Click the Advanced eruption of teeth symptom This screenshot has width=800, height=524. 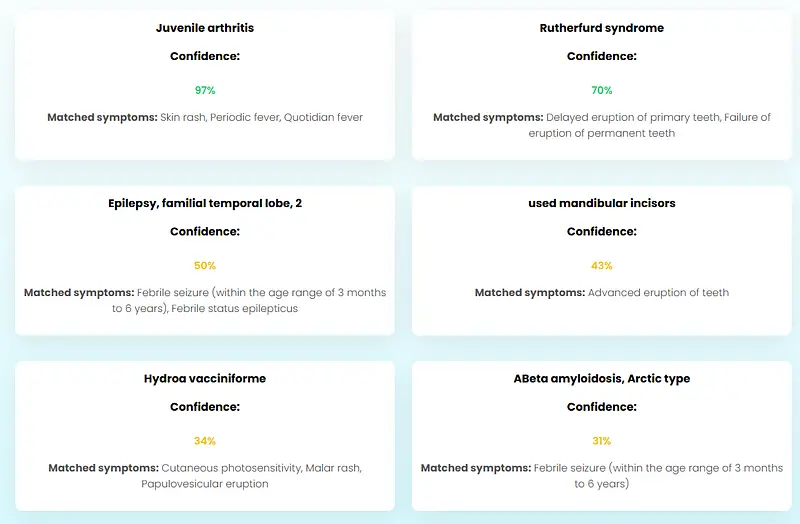658,293
